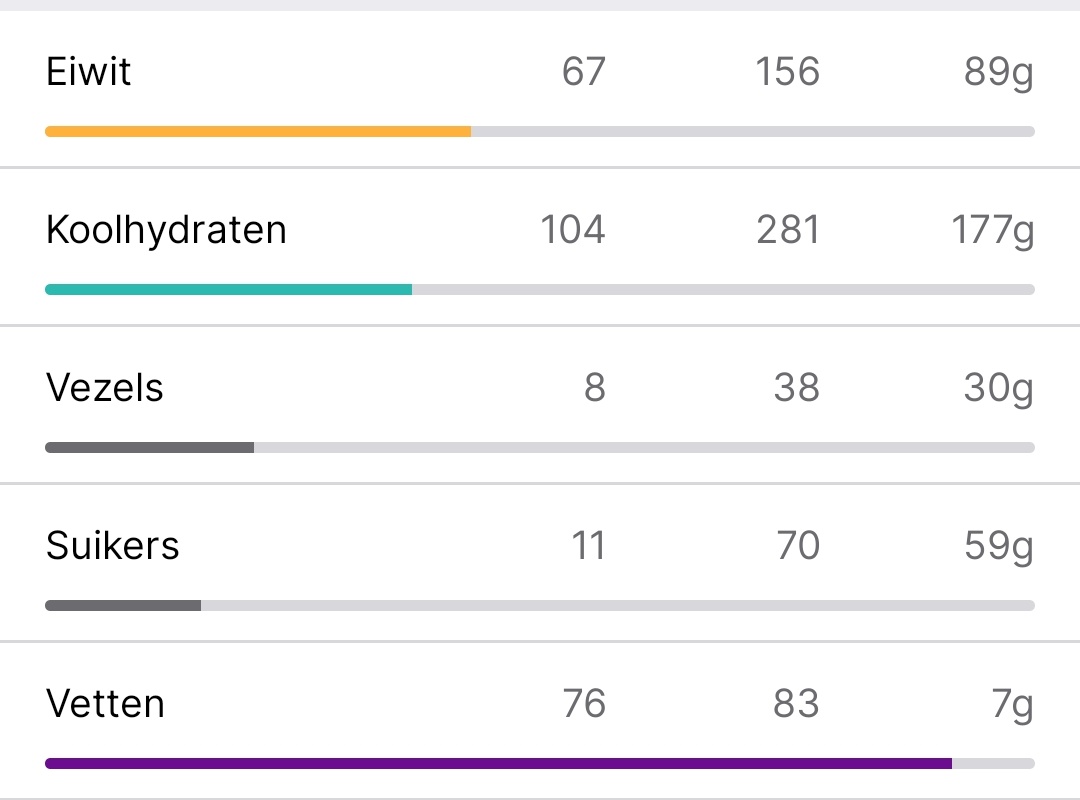Select the Koolhydraten row label
The height and width of the screenshot is (800, 1080).
(x=166, y=230)
